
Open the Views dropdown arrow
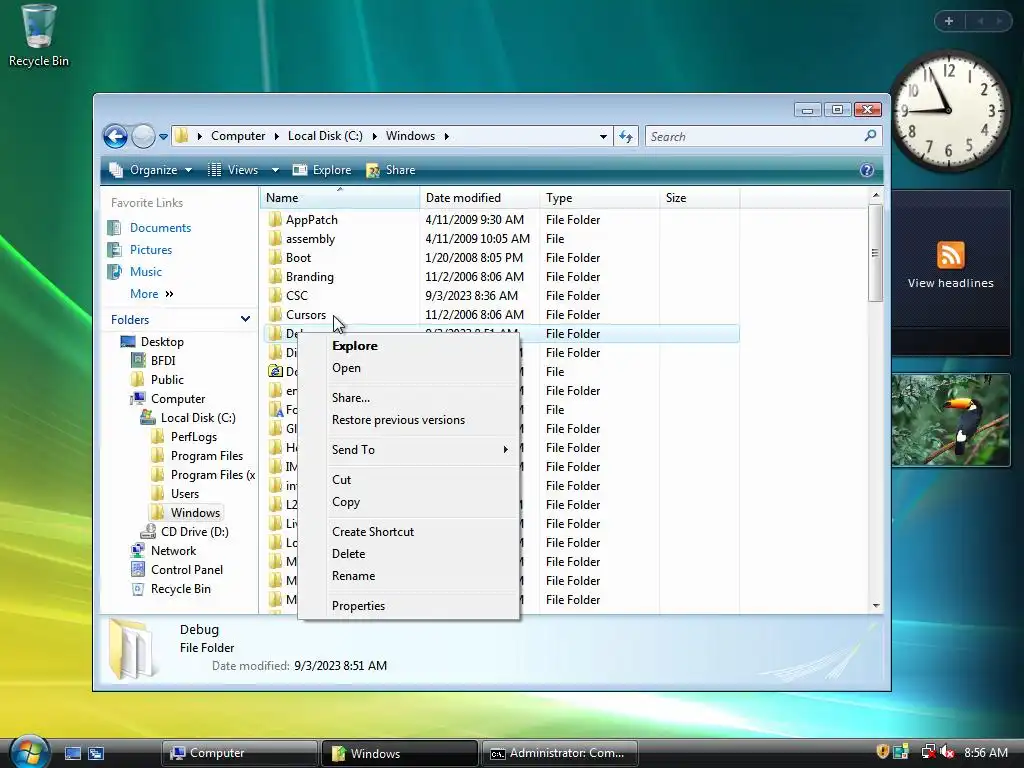pyautogui.click(x=275, y=170)
